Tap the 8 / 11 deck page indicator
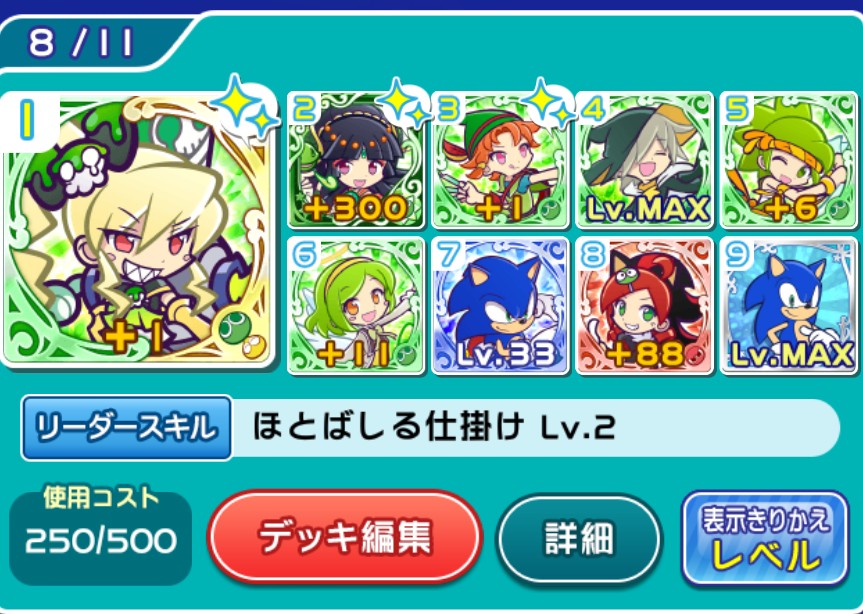The width and height of the screenshot is (863, 614). 81,43
